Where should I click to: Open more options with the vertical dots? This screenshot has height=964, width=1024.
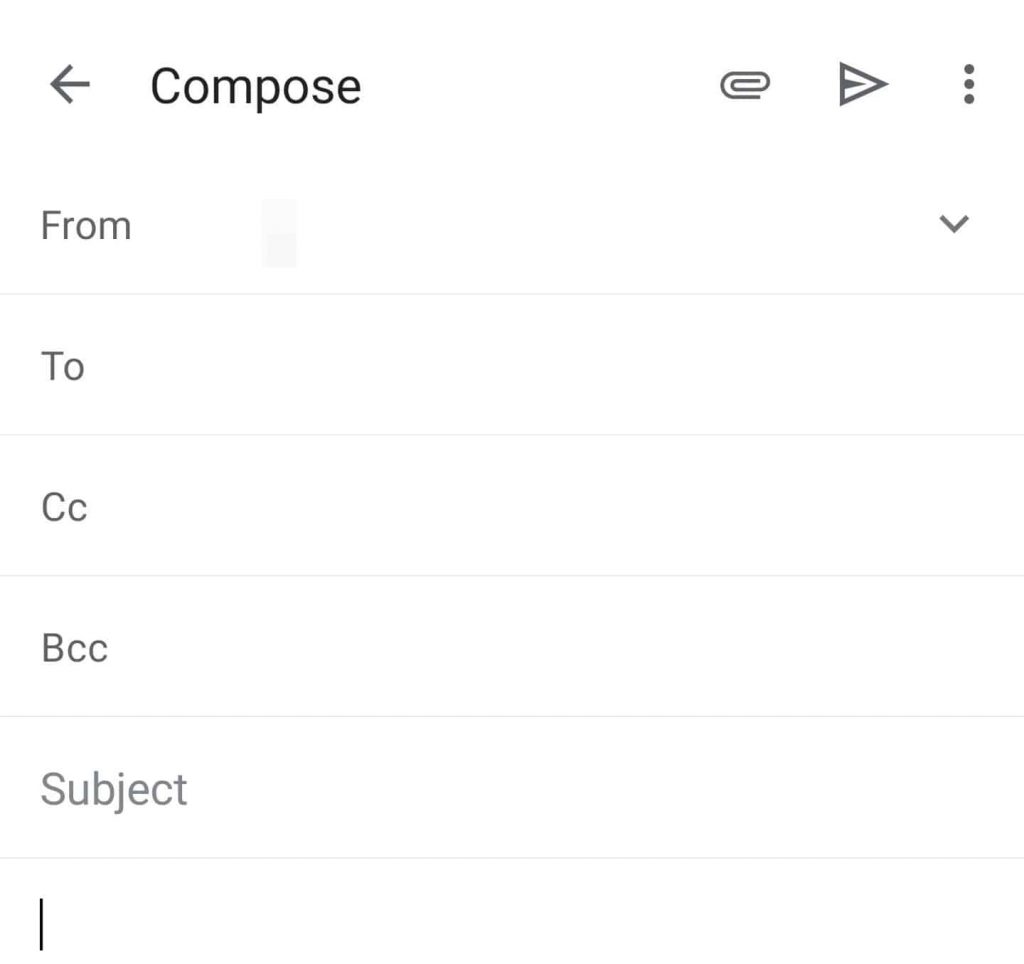tap(967, 85)
